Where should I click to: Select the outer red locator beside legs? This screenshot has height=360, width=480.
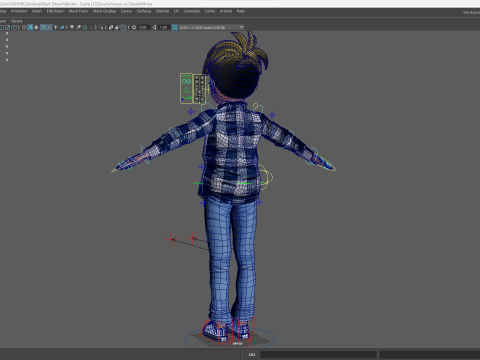pyautogui.click(x=171, y=239)
